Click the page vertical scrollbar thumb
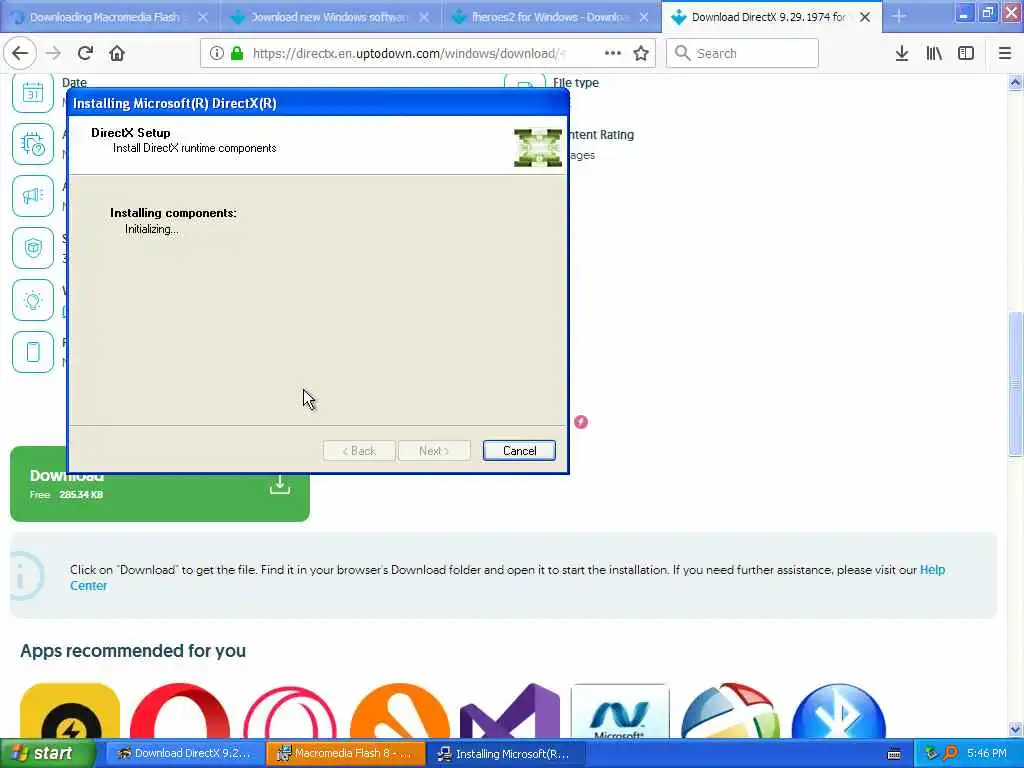1024x768 pixels. 1015,385
